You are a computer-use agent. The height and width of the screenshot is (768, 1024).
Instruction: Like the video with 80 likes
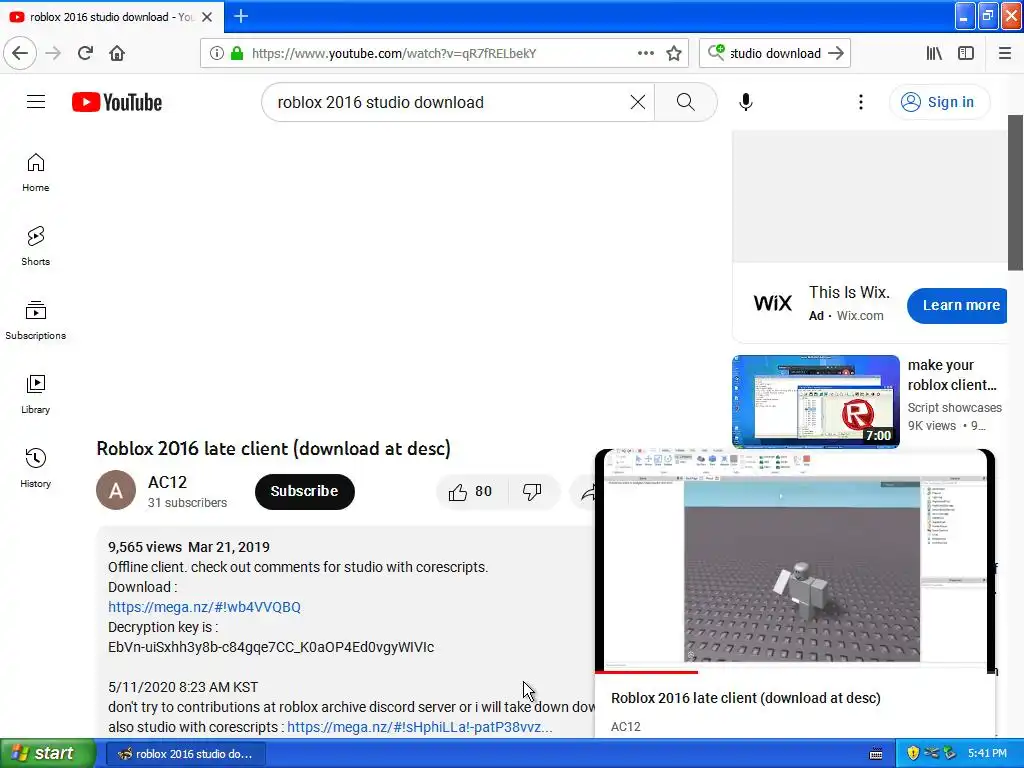pos(472,491)
